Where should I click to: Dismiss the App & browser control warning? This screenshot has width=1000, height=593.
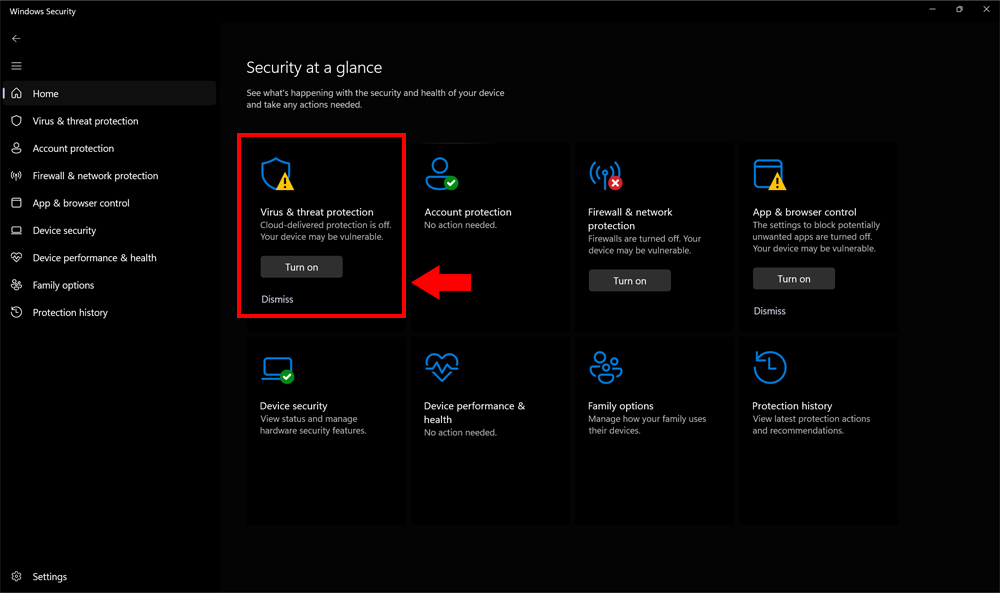769,311
